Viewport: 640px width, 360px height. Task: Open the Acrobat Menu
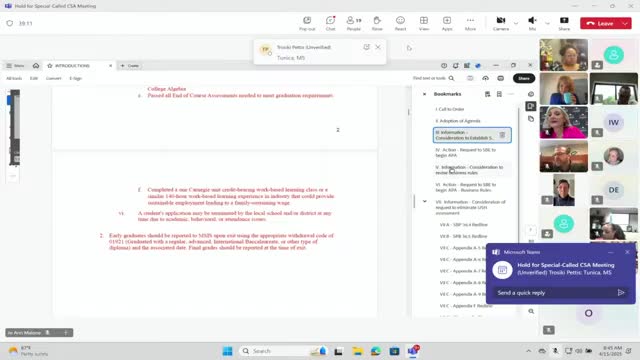pos(15,66)
